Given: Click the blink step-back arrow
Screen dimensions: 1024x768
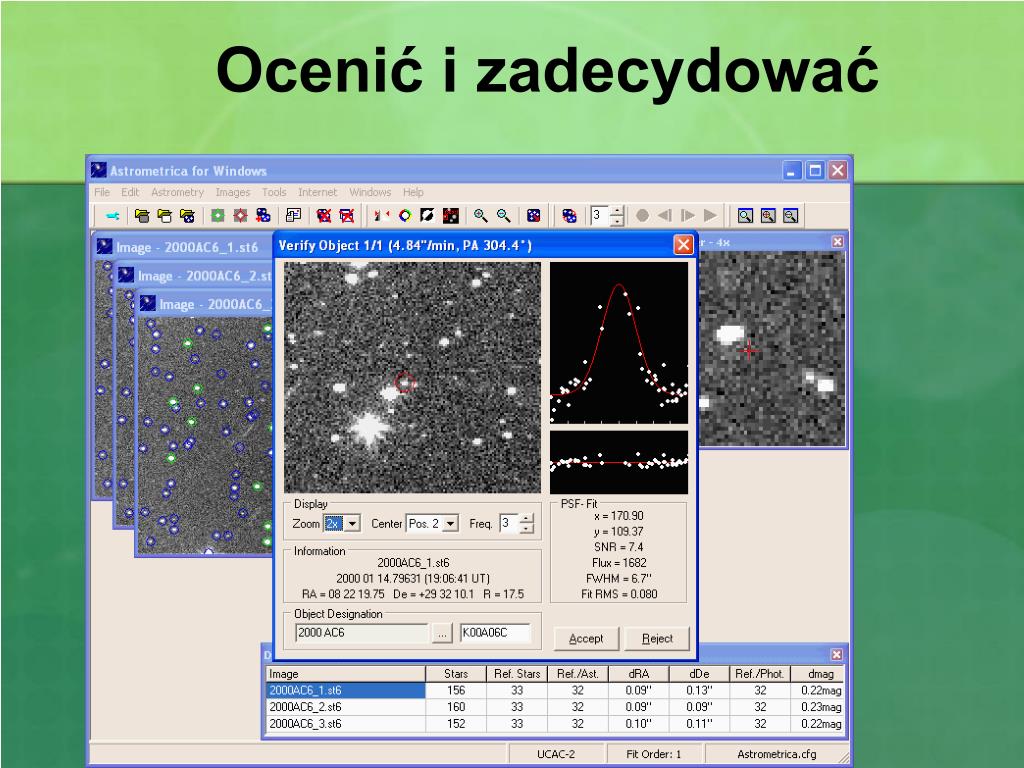Looking at the screenshot, I should tap(665, 216).
